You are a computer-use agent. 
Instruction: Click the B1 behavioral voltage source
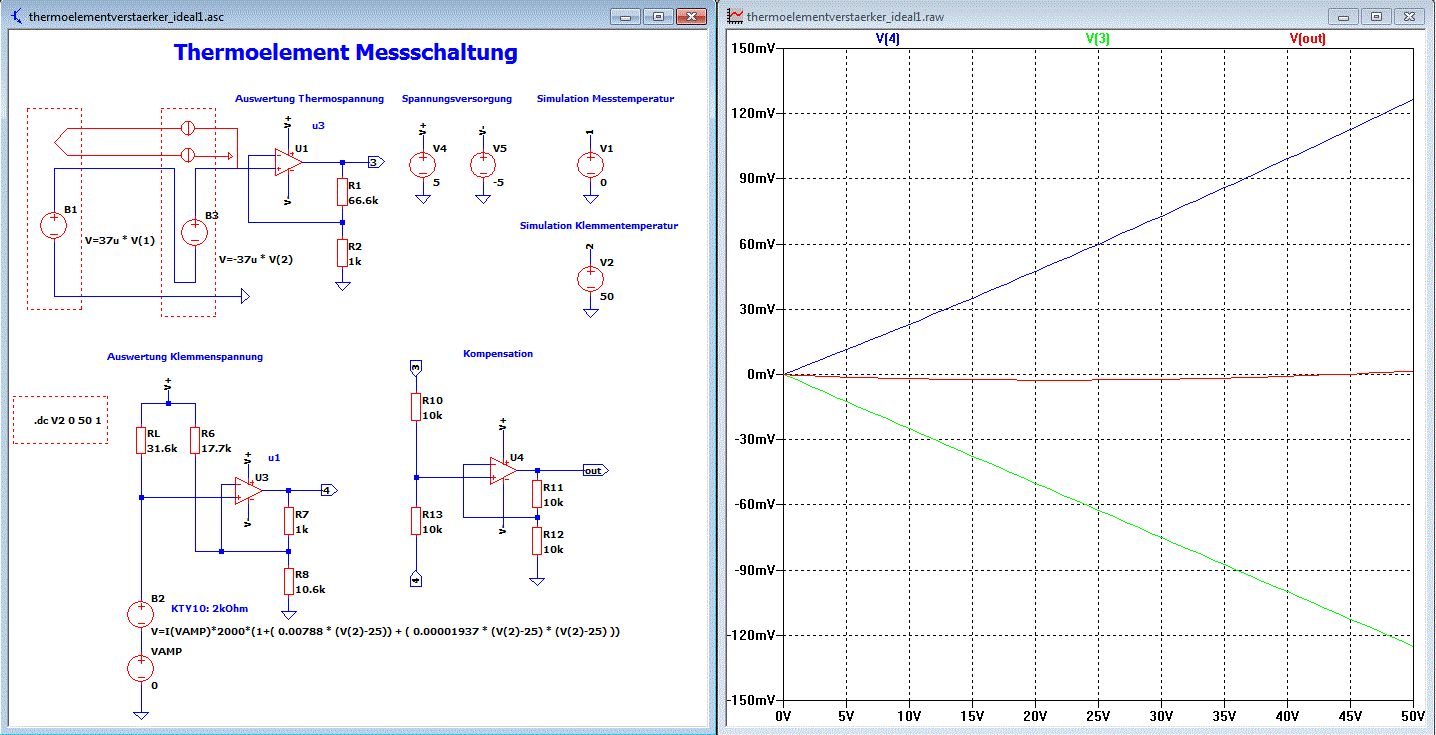(52, 226)
